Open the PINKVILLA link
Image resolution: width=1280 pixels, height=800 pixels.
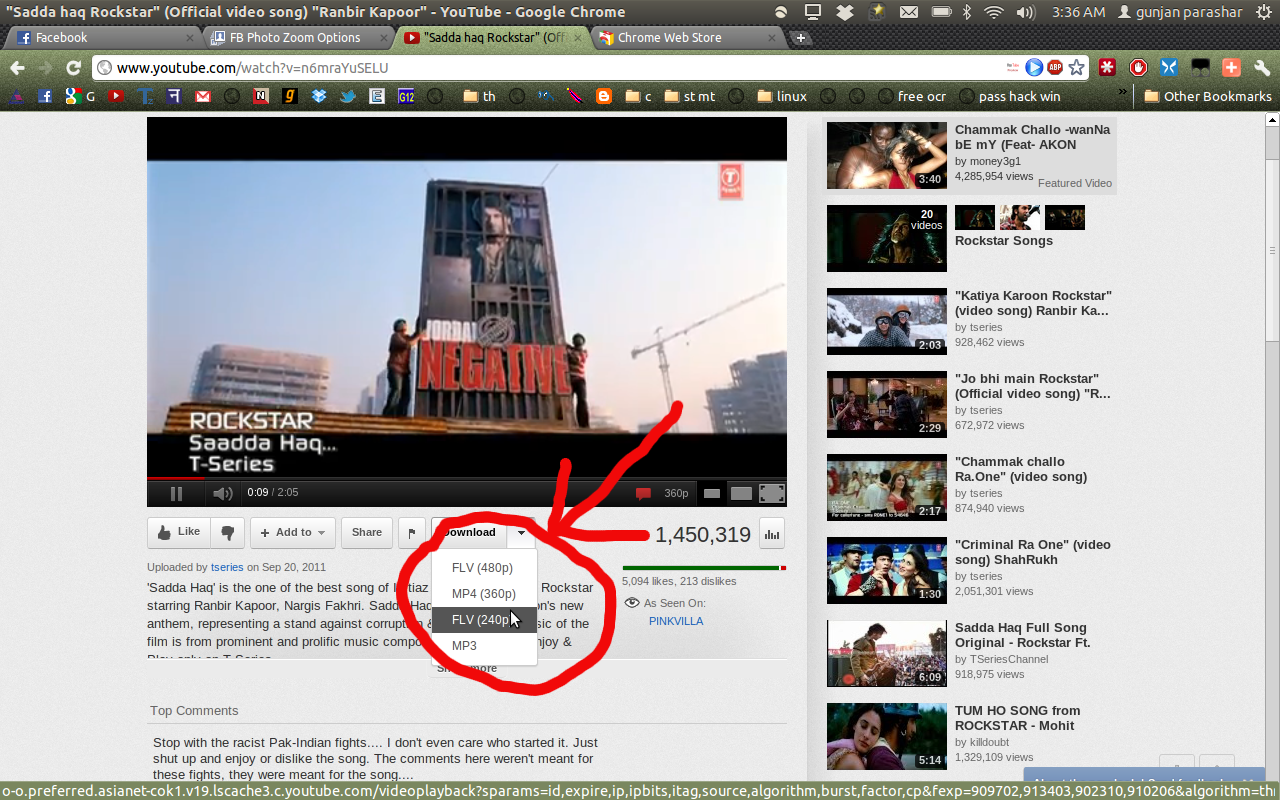[676, 621]
